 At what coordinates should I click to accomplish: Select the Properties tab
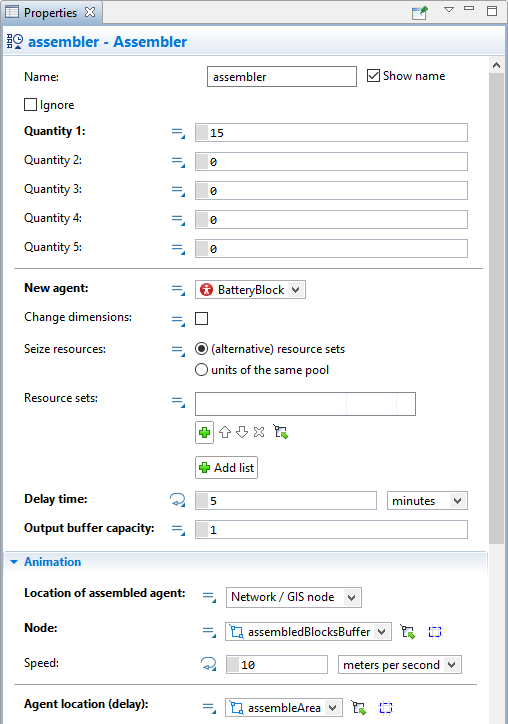[50, 12]
